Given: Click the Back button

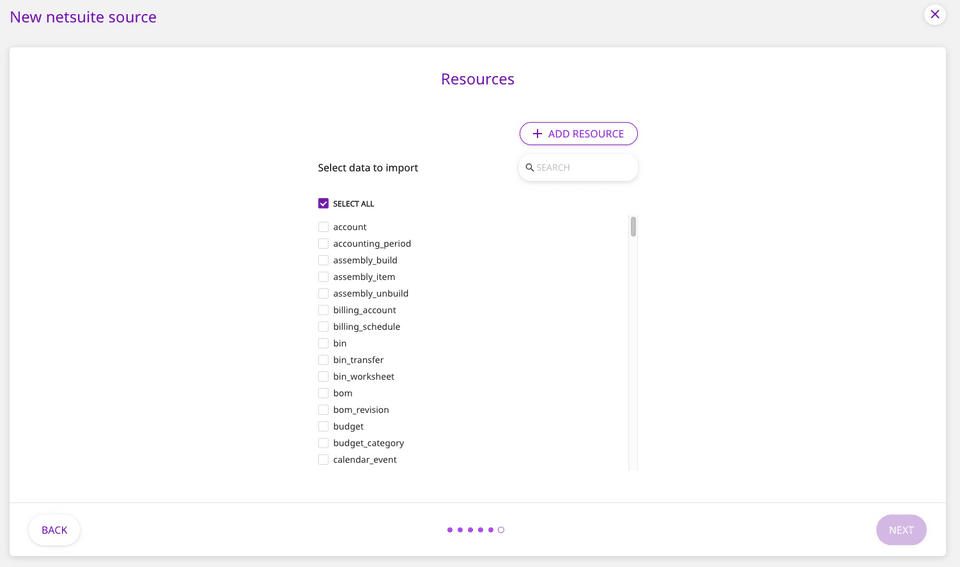Looking at the screenshot, I should 54,530.
